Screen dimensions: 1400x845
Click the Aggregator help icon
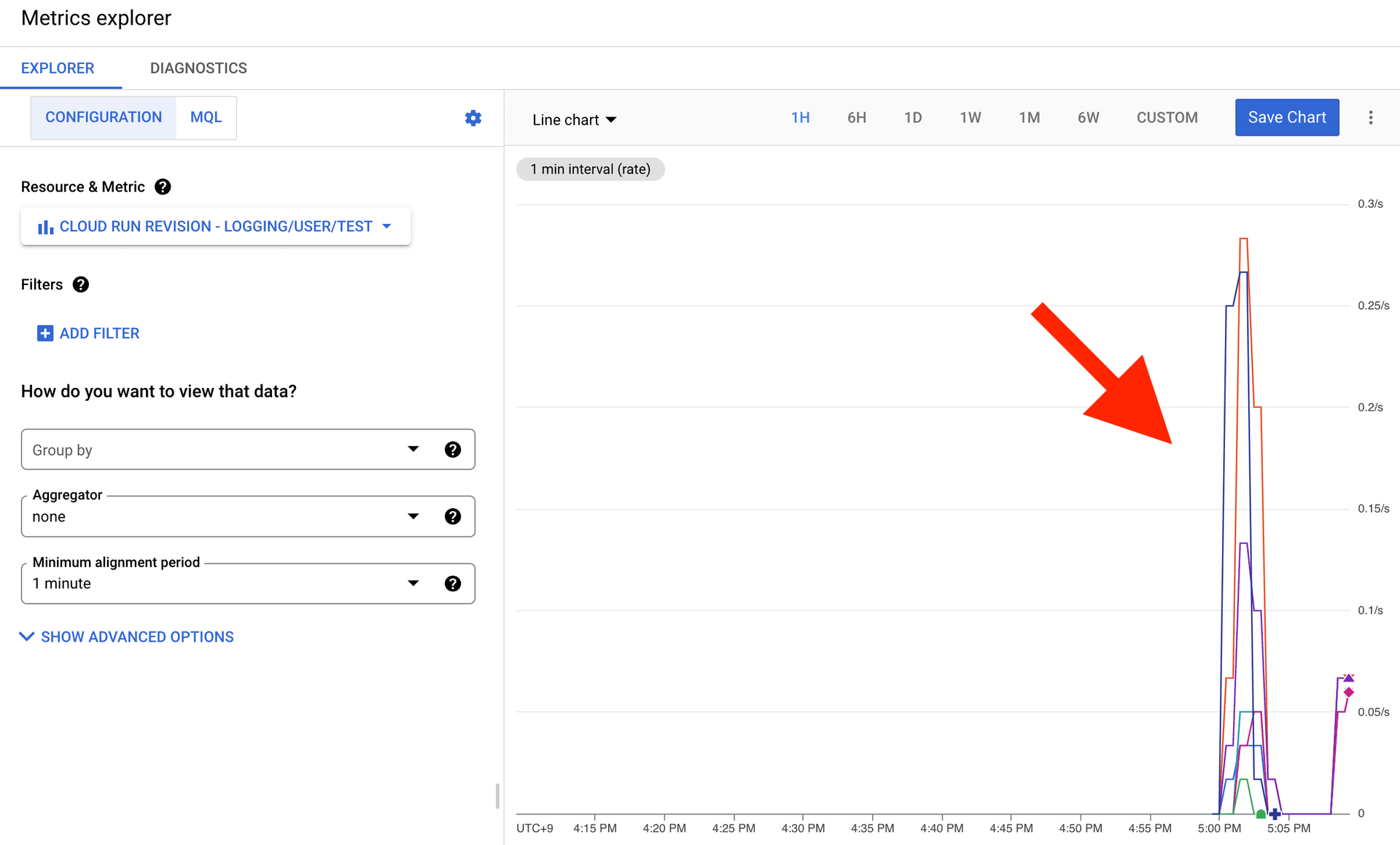click(x=452, y=517)
